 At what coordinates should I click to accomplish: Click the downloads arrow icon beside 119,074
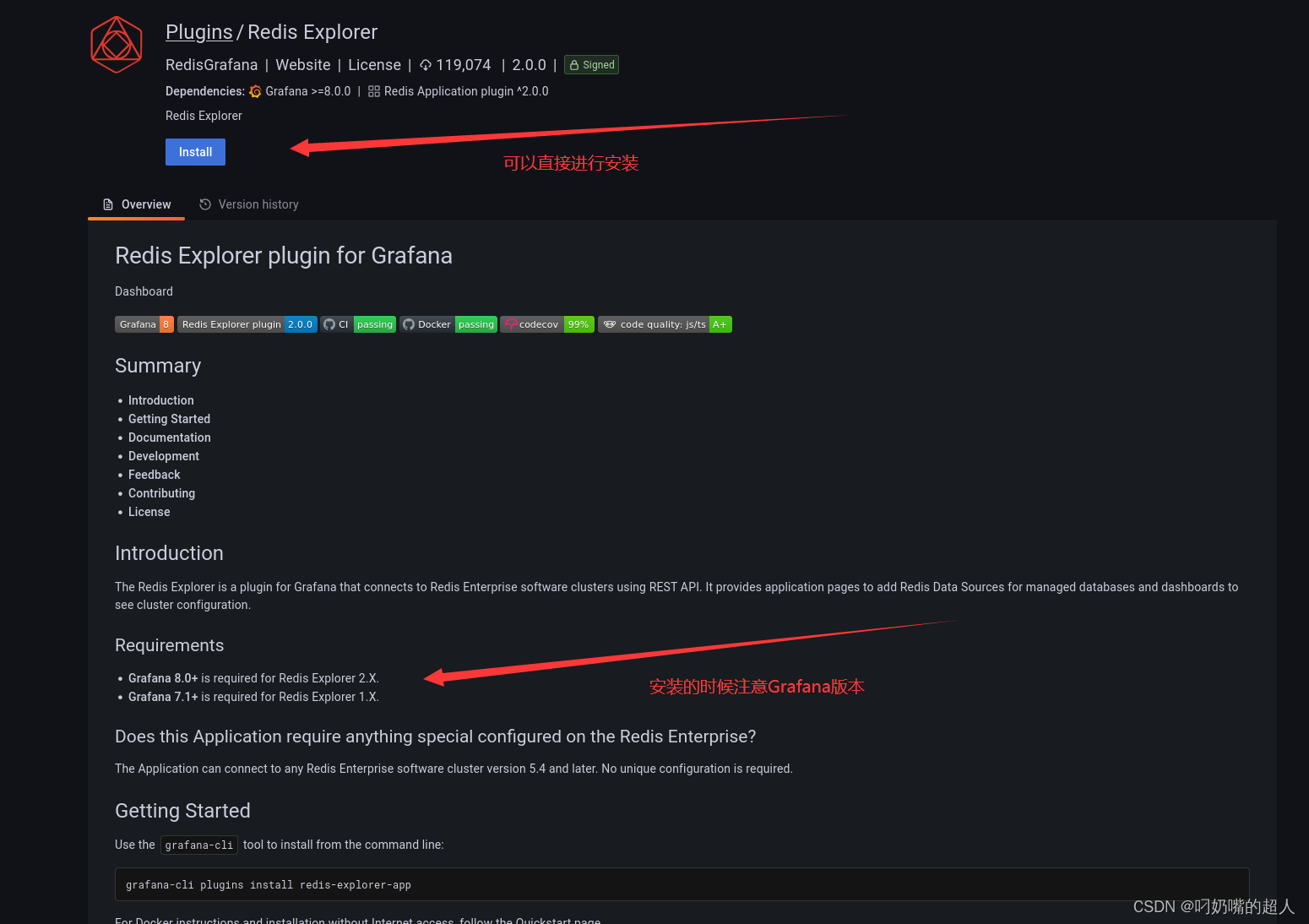tap(426, 64)
